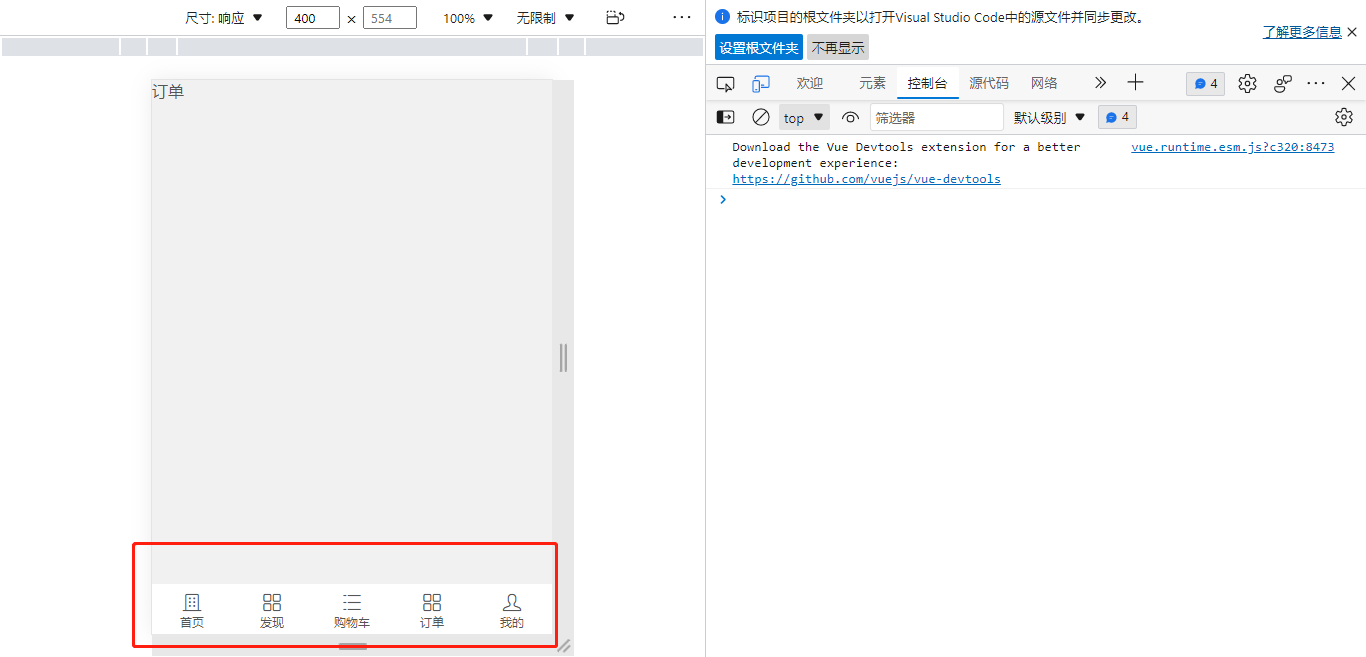Click the blue info icon in the banner

pos(723,17)
